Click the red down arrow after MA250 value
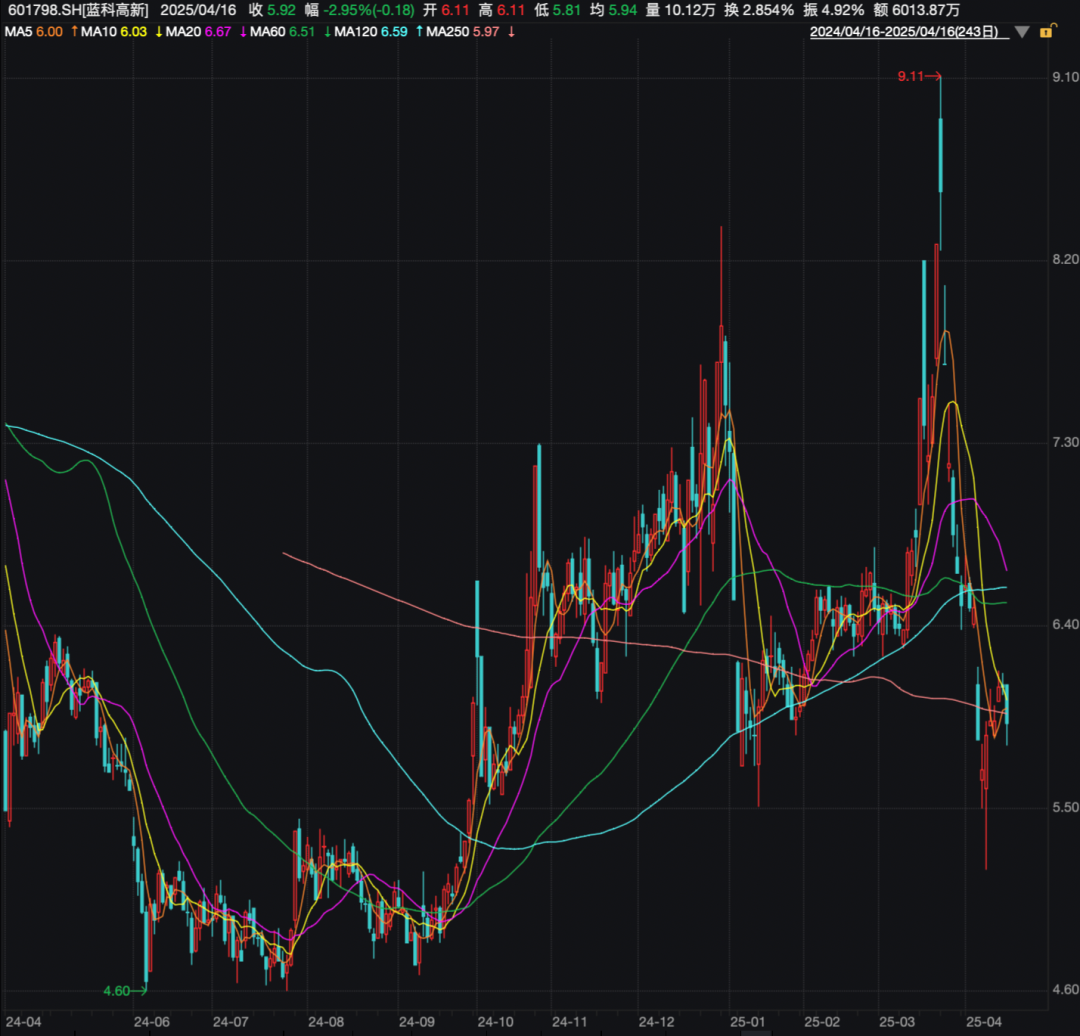This screenshot has height=1036, width=1080. pos(512,32)
